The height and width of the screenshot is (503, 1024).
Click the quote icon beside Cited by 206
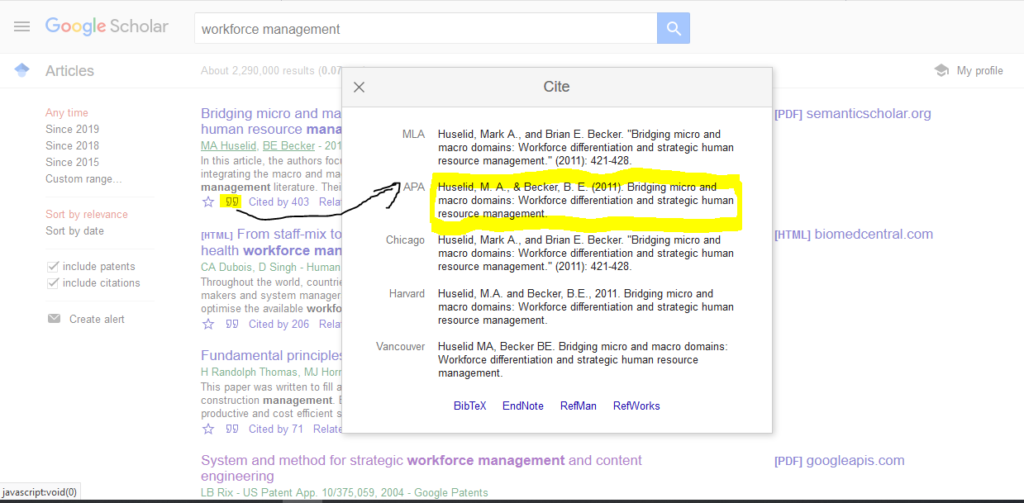pos(231,324)
